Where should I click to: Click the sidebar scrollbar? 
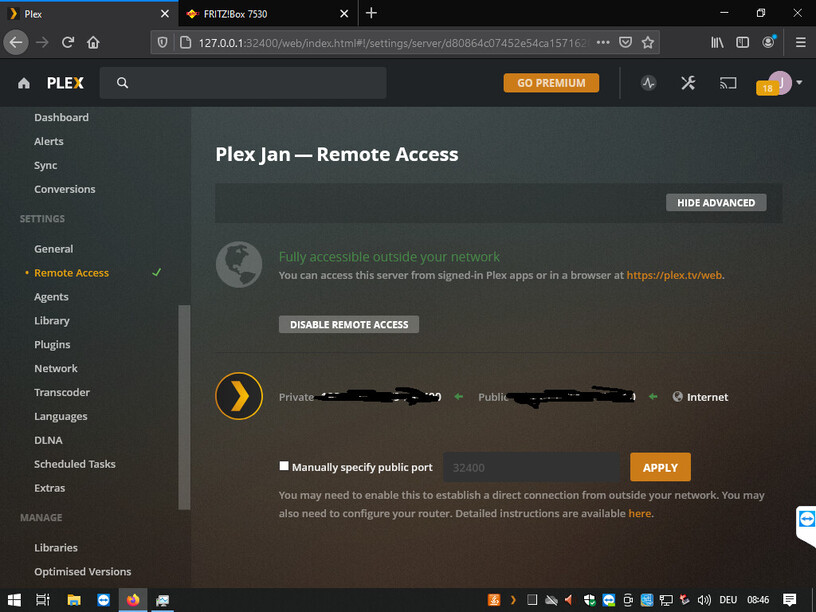click(x=184, y=407)
